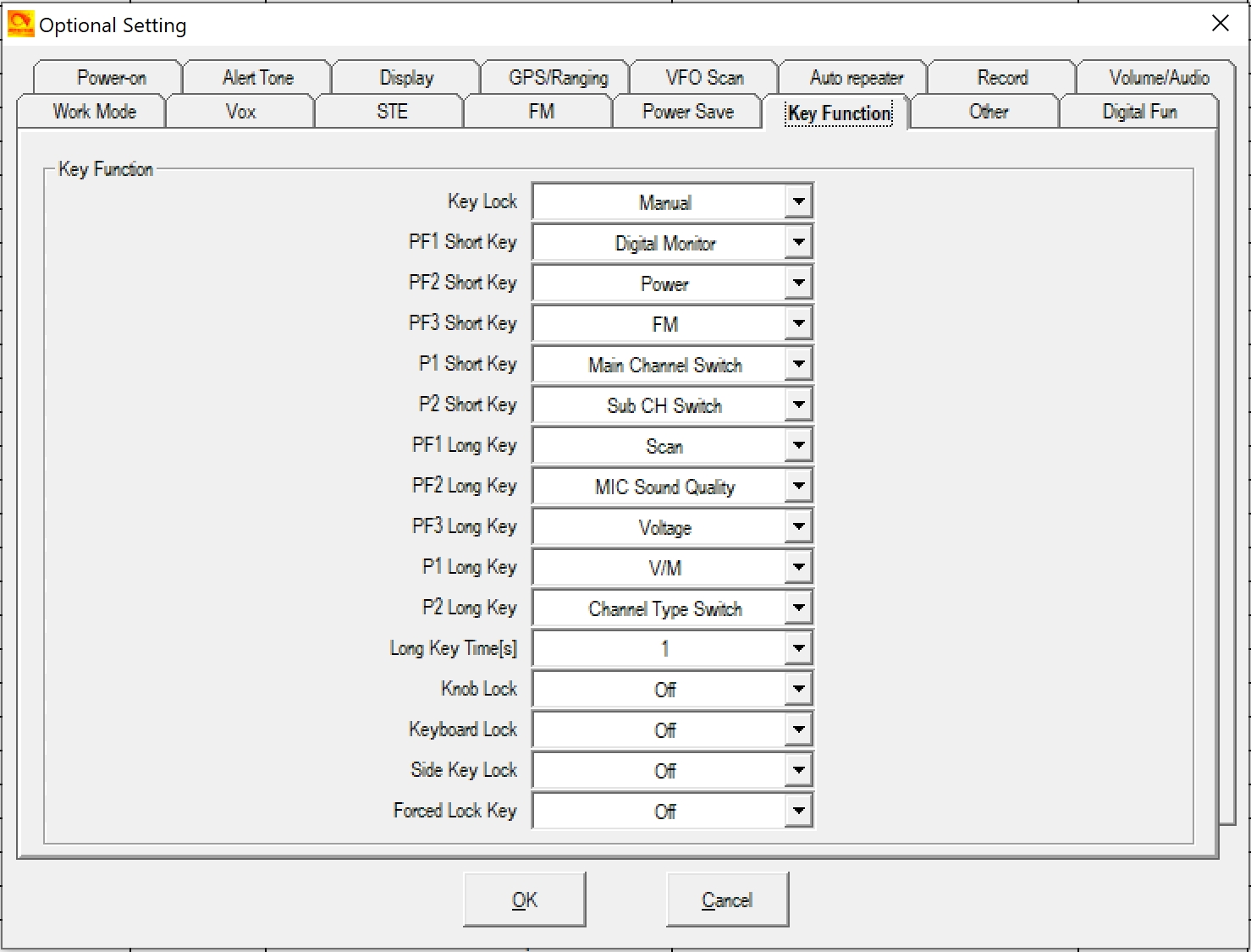The height and width of the screenshot is (952, 1251).
Task: Switch to the Power-on tab
Action: tap(111, 78)
